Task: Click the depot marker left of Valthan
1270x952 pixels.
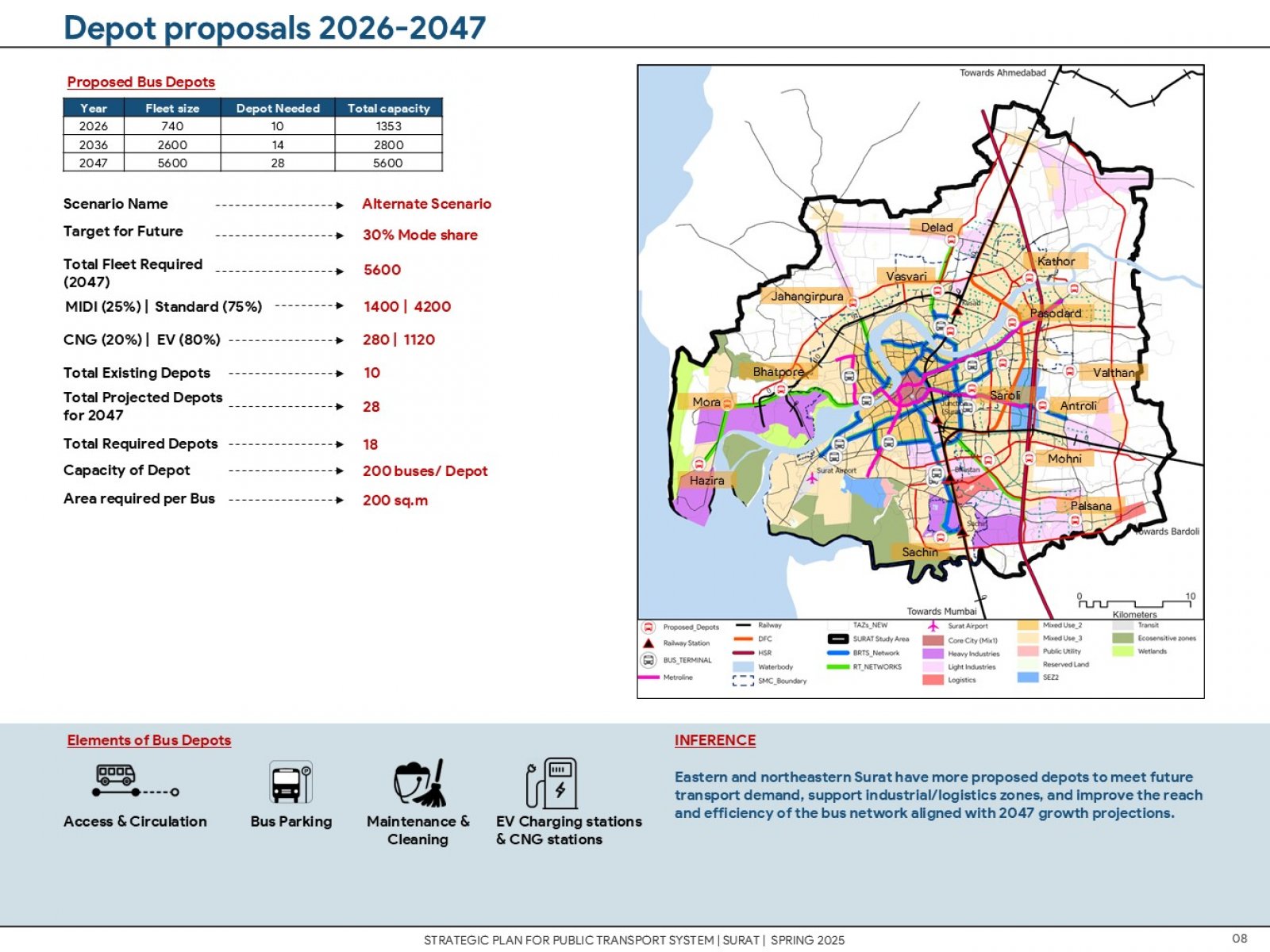Action: click(x=1069, y=371)
